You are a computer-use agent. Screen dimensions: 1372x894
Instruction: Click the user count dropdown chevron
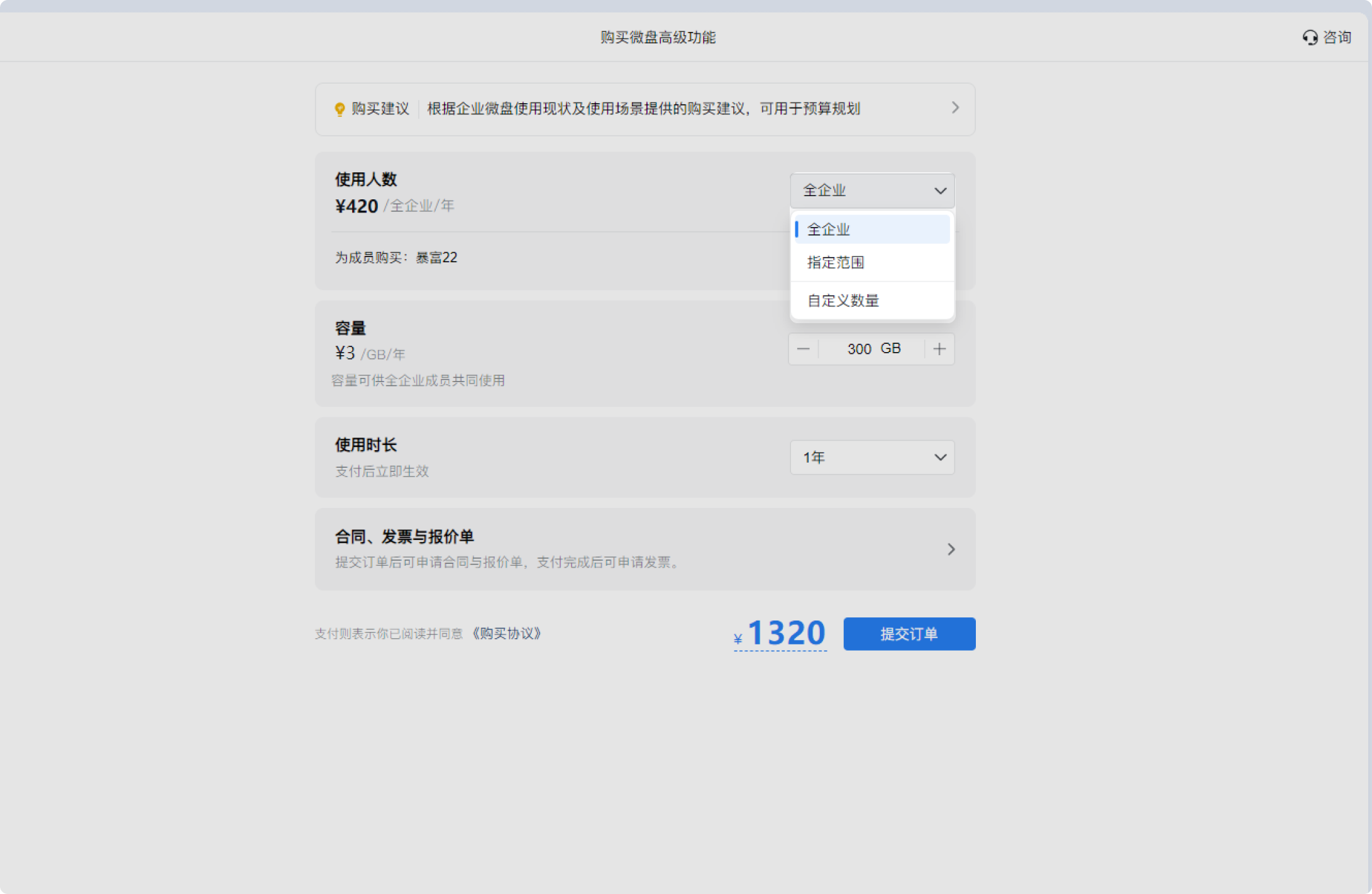tap(940, 190)
